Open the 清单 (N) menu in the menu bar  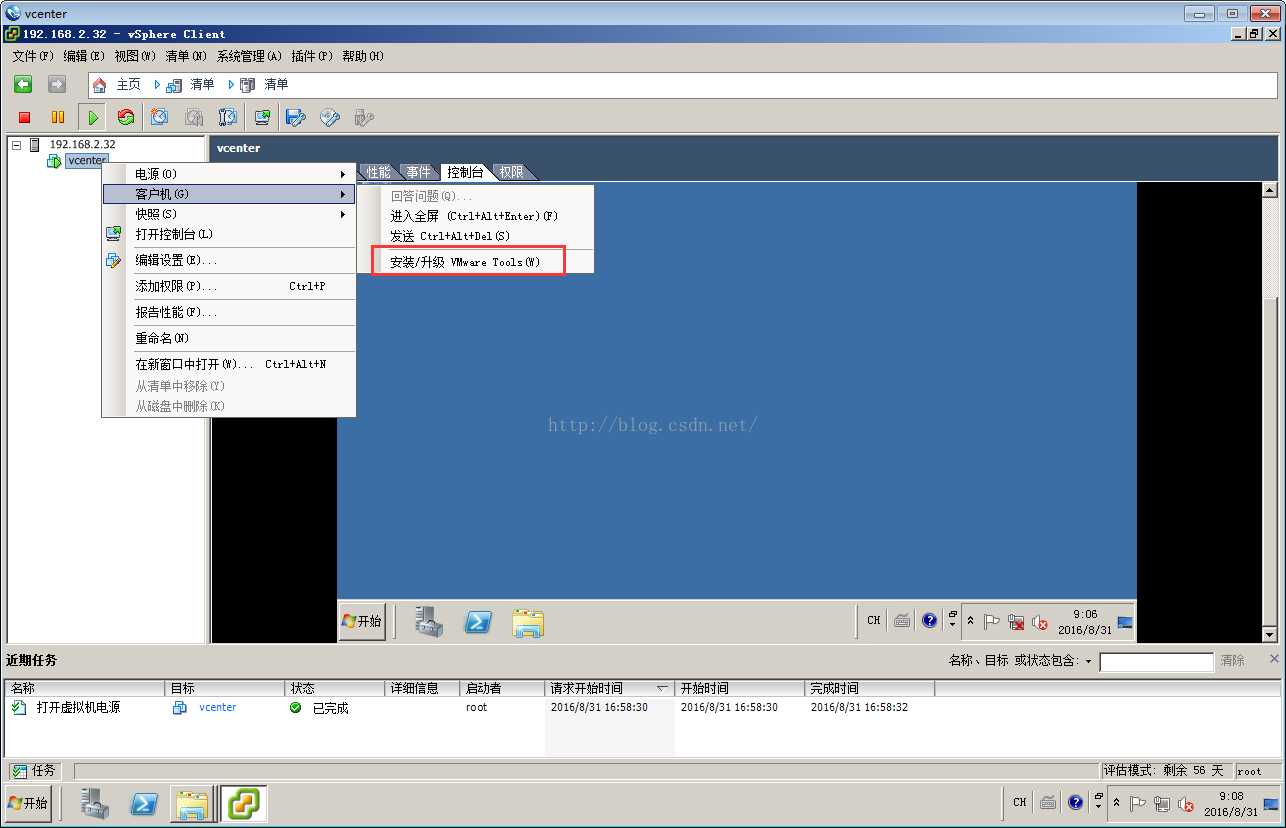[186, 56]
